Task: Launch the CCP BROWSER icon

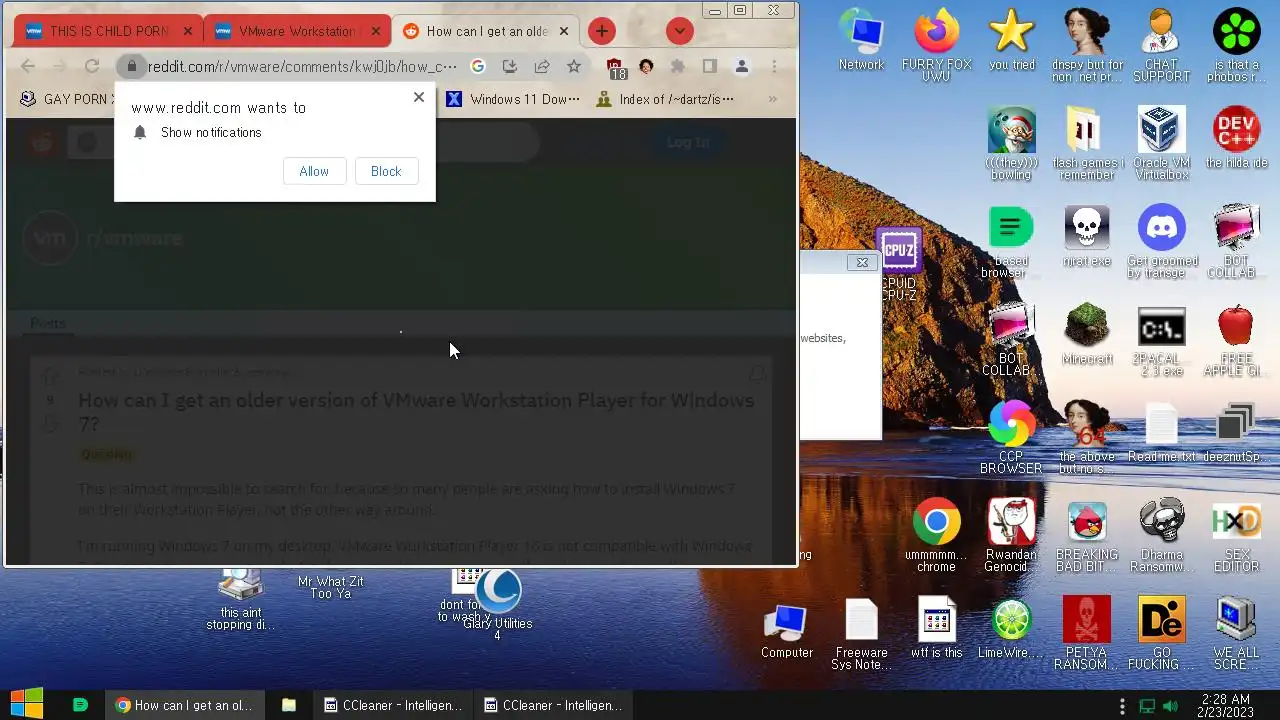Action: 1011,437
